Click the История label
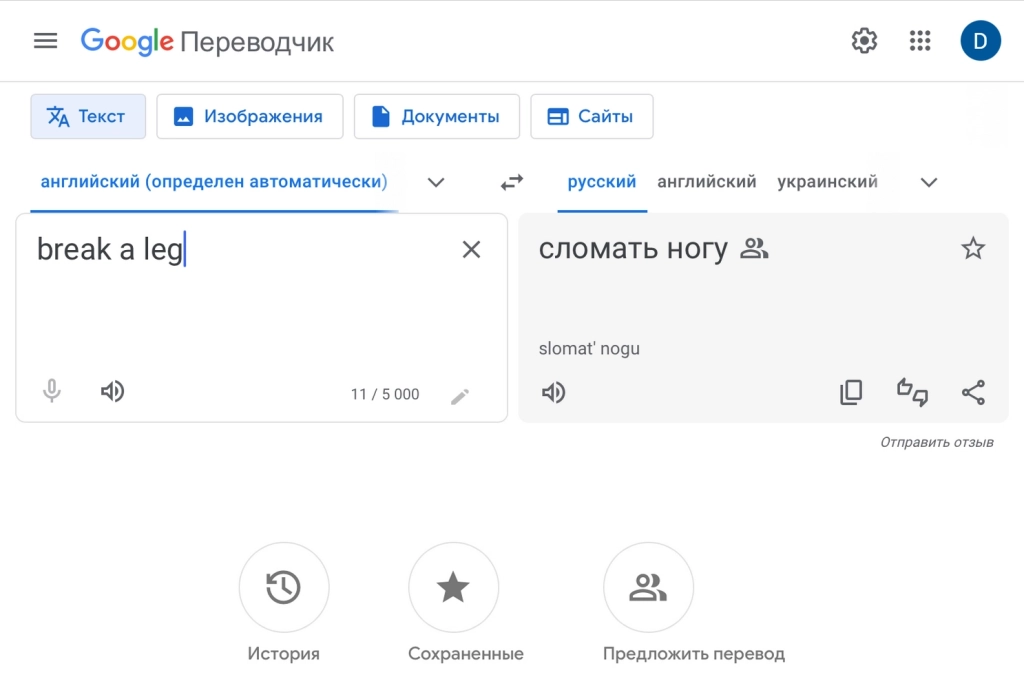 tap(283, 653)
